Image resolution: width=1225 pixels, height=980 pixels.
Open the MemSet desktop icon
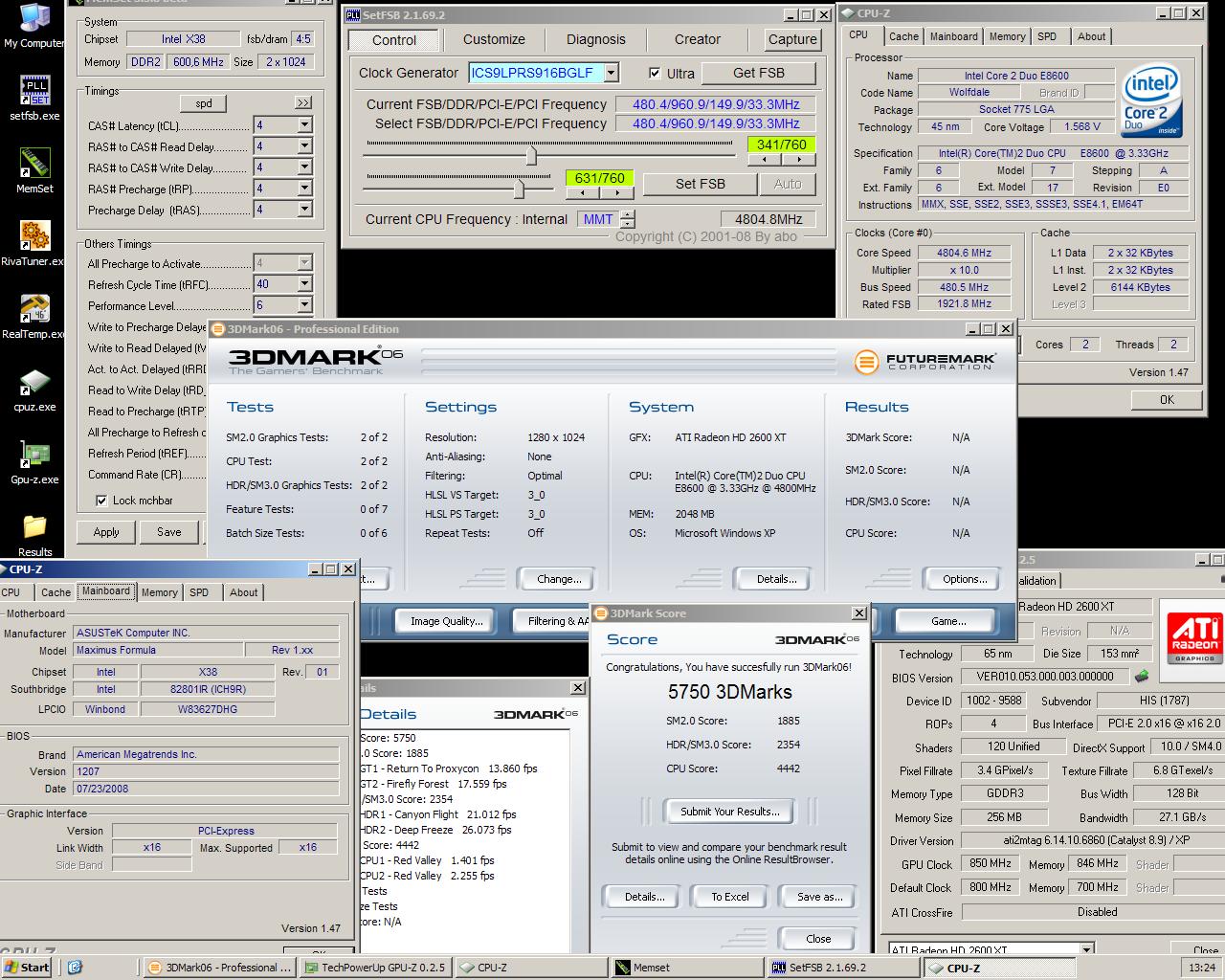[34, 170]
